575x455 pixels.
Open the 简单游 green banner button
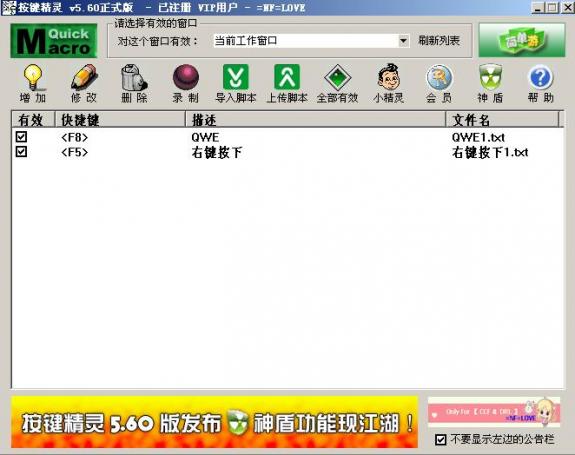tap(522, 40)
